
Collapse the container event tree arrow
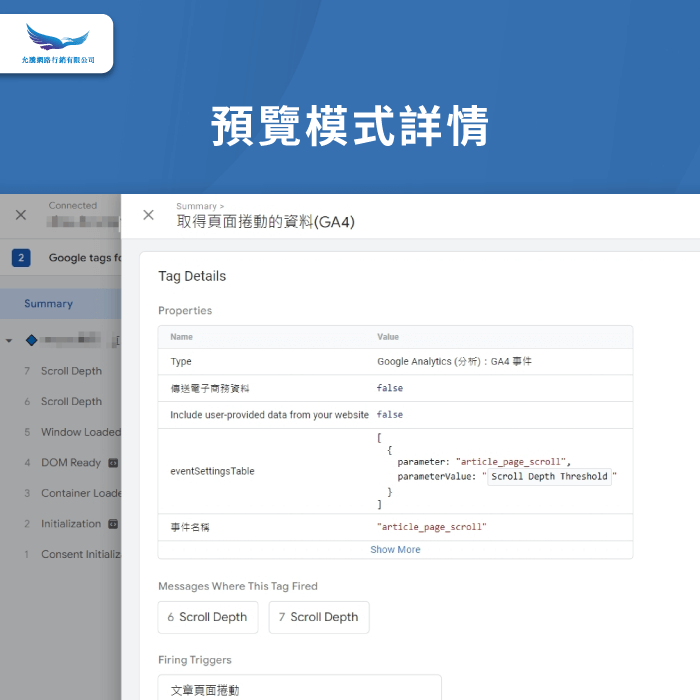coord(10,341)
